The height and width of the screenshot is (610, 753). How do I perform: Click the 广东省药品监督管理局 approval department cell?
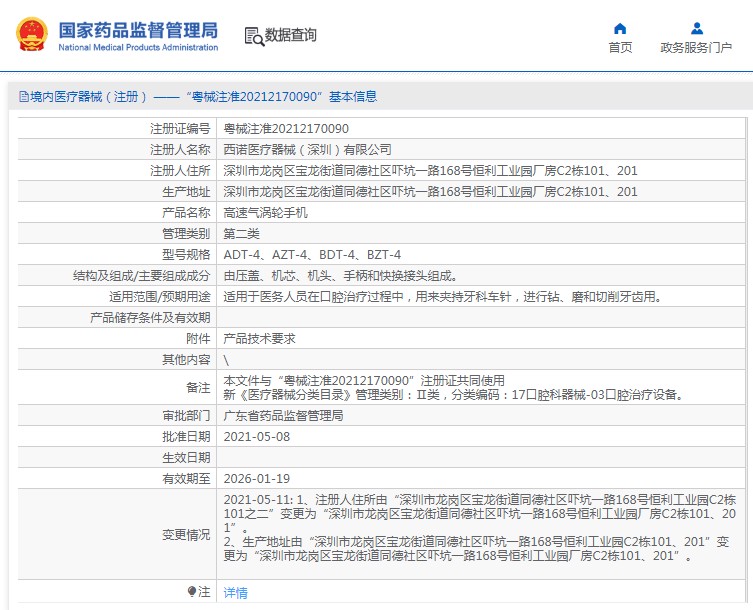pyautogui.click(x=283, y=415)
